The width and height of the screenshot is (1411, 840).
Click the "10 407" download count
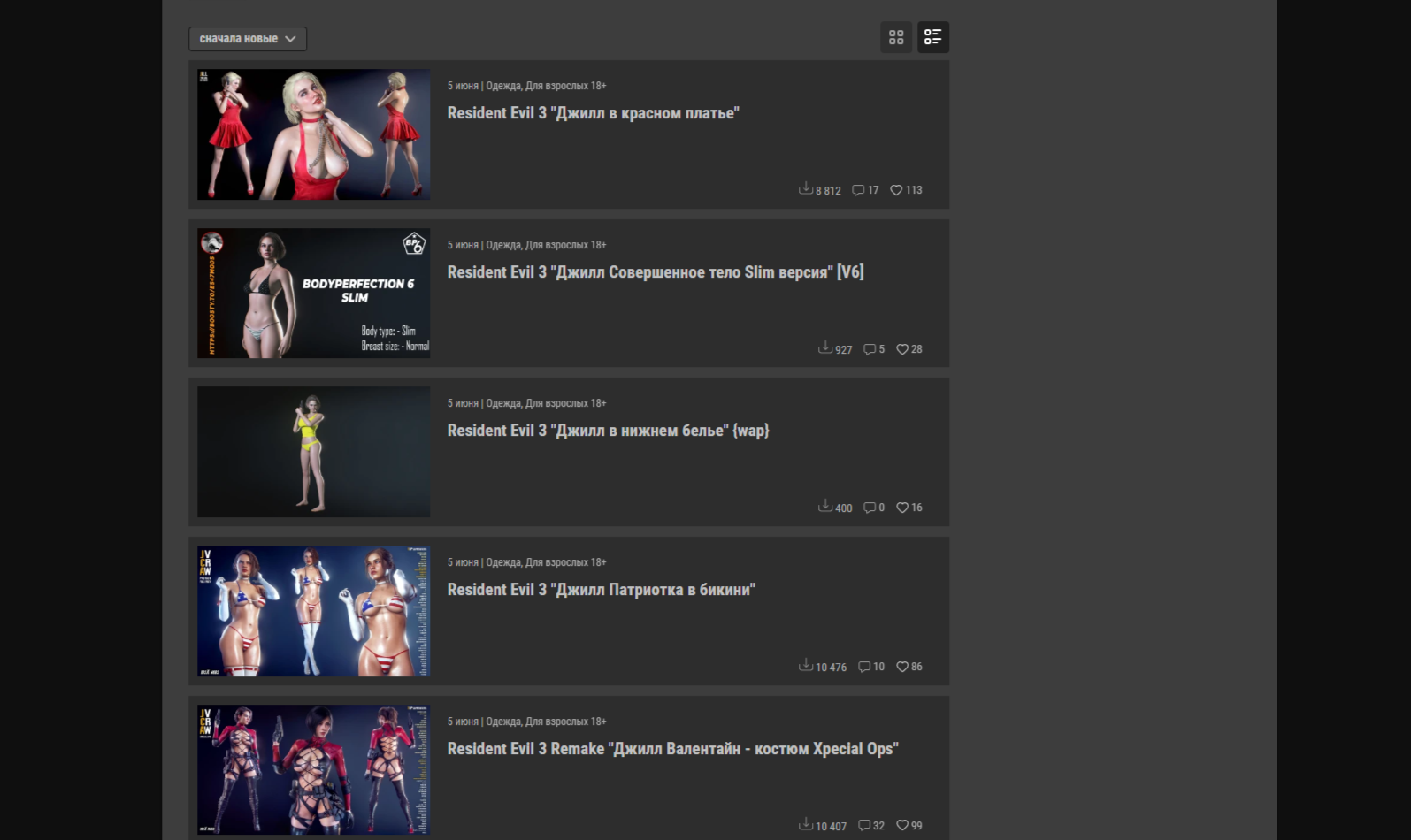point(832,827)
